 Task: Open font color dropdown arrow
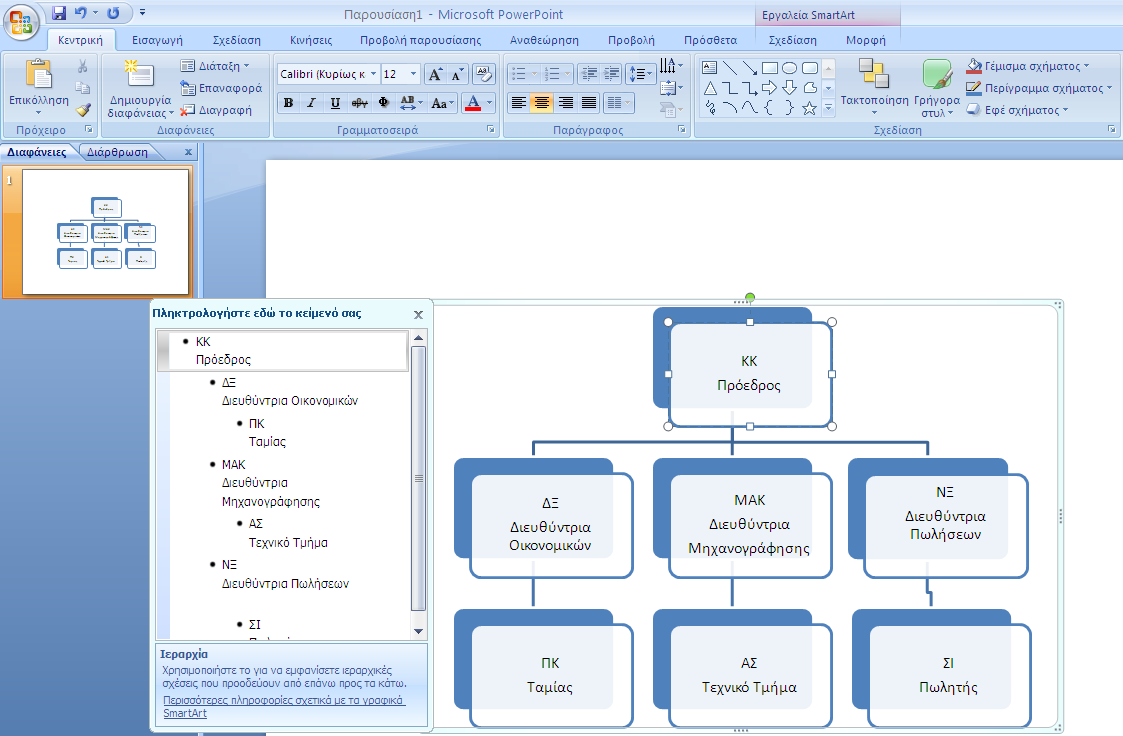490,103
